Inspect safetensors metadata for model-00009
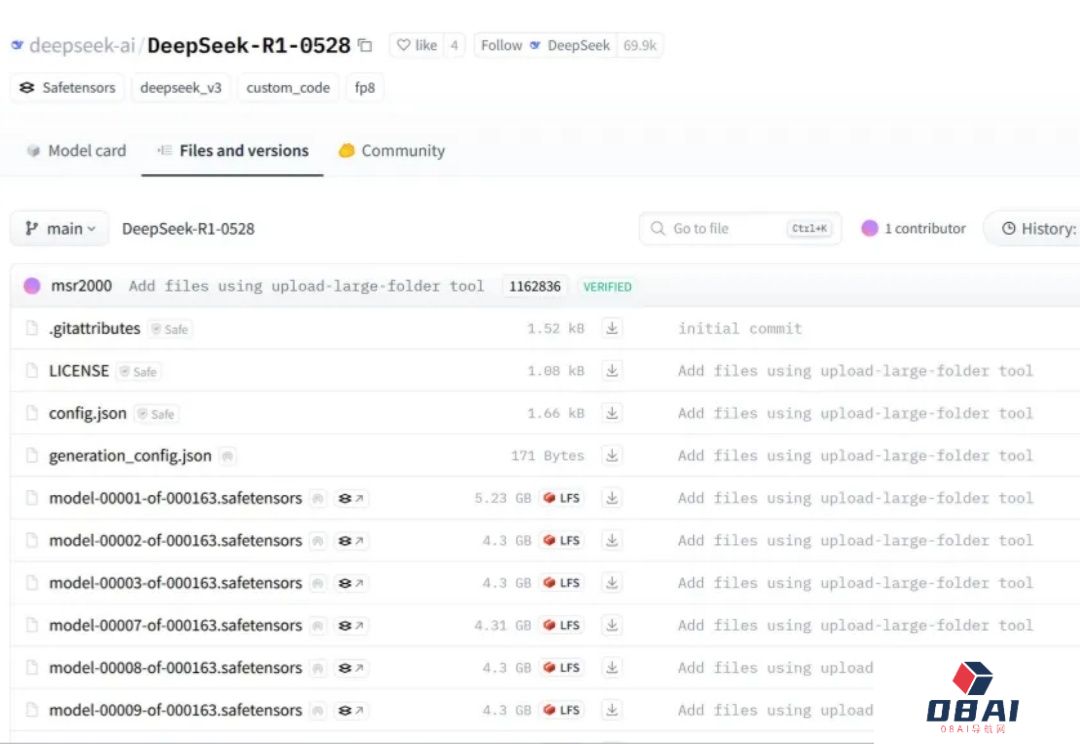This screenshot has width=1080, height=744. coord(351,710)
